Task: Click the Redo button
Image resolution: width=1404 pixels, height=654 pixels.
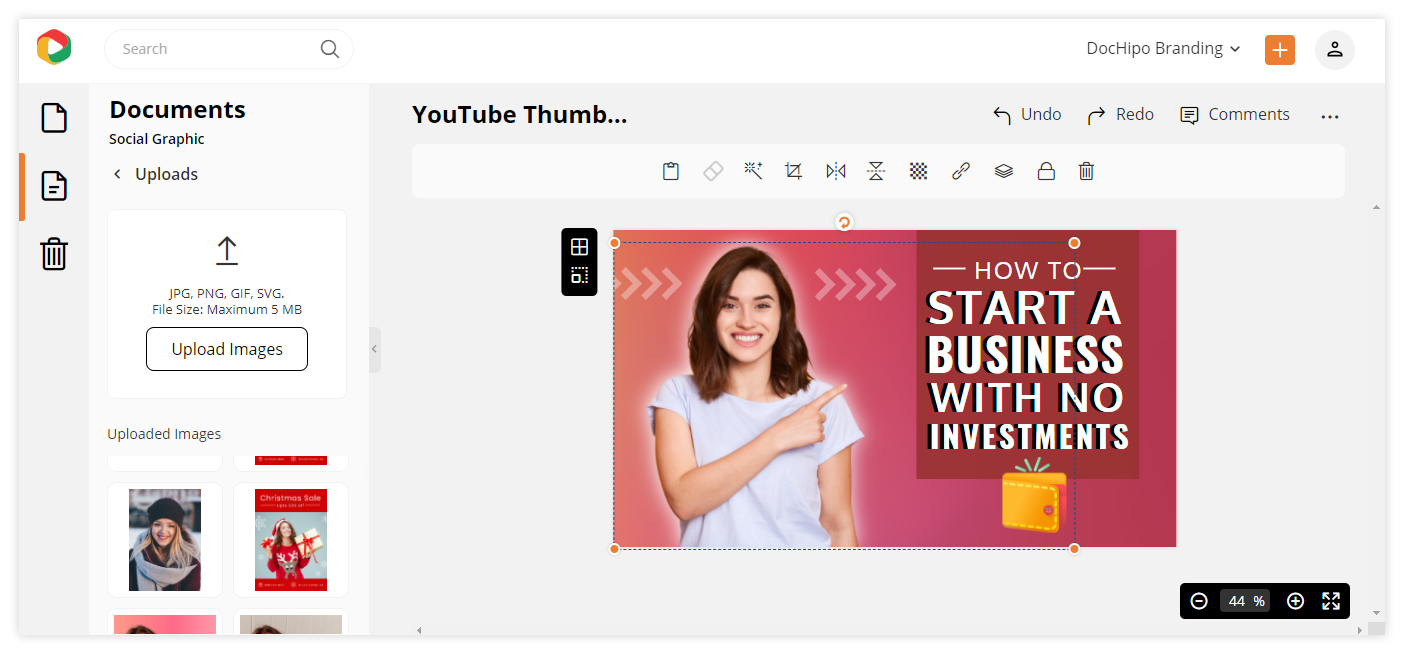Action: pyautogui.click(x=1121, y=115)
